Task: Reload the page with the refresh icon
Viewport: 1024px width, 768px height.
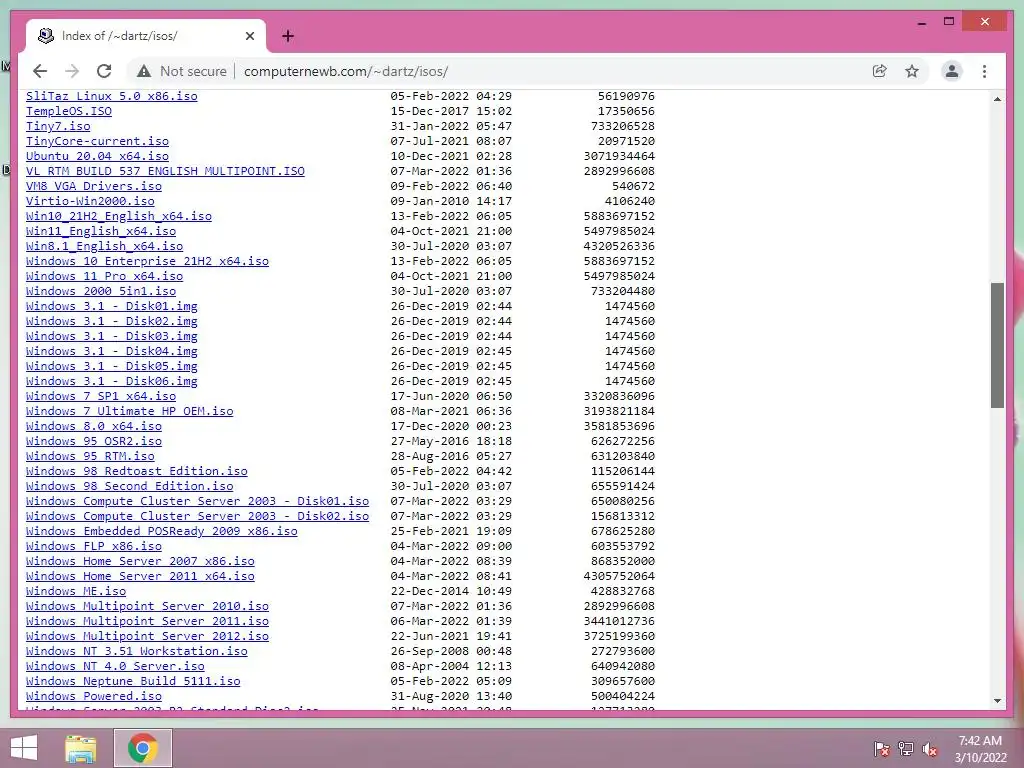Action: coord(104,71)
